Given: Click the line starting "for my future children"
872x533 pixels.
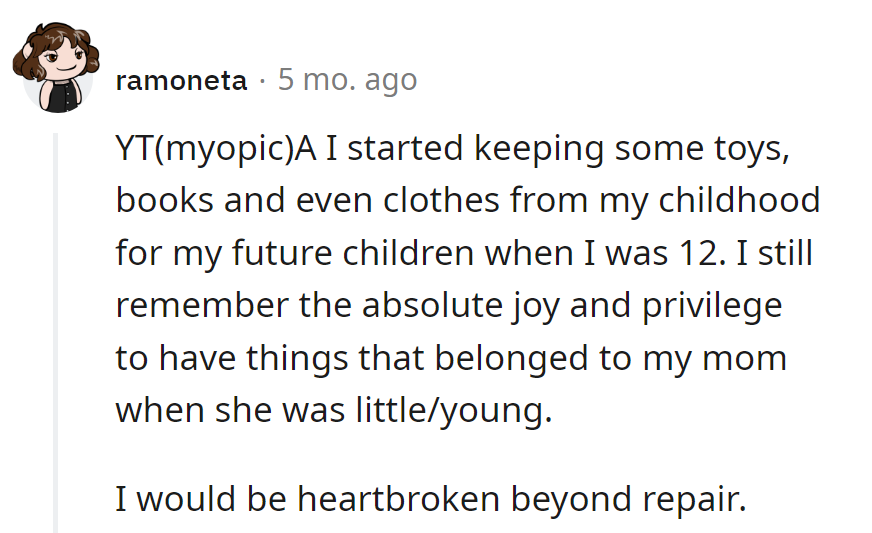Looking at the screenshot, I should (464, 253).
